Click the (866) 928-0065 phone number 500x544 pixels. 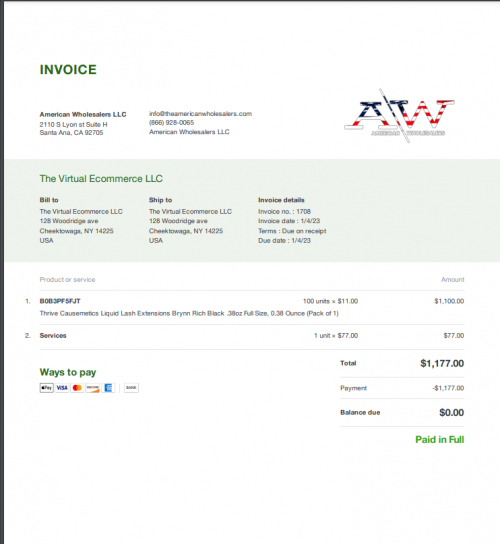click(x=171, y=122)
